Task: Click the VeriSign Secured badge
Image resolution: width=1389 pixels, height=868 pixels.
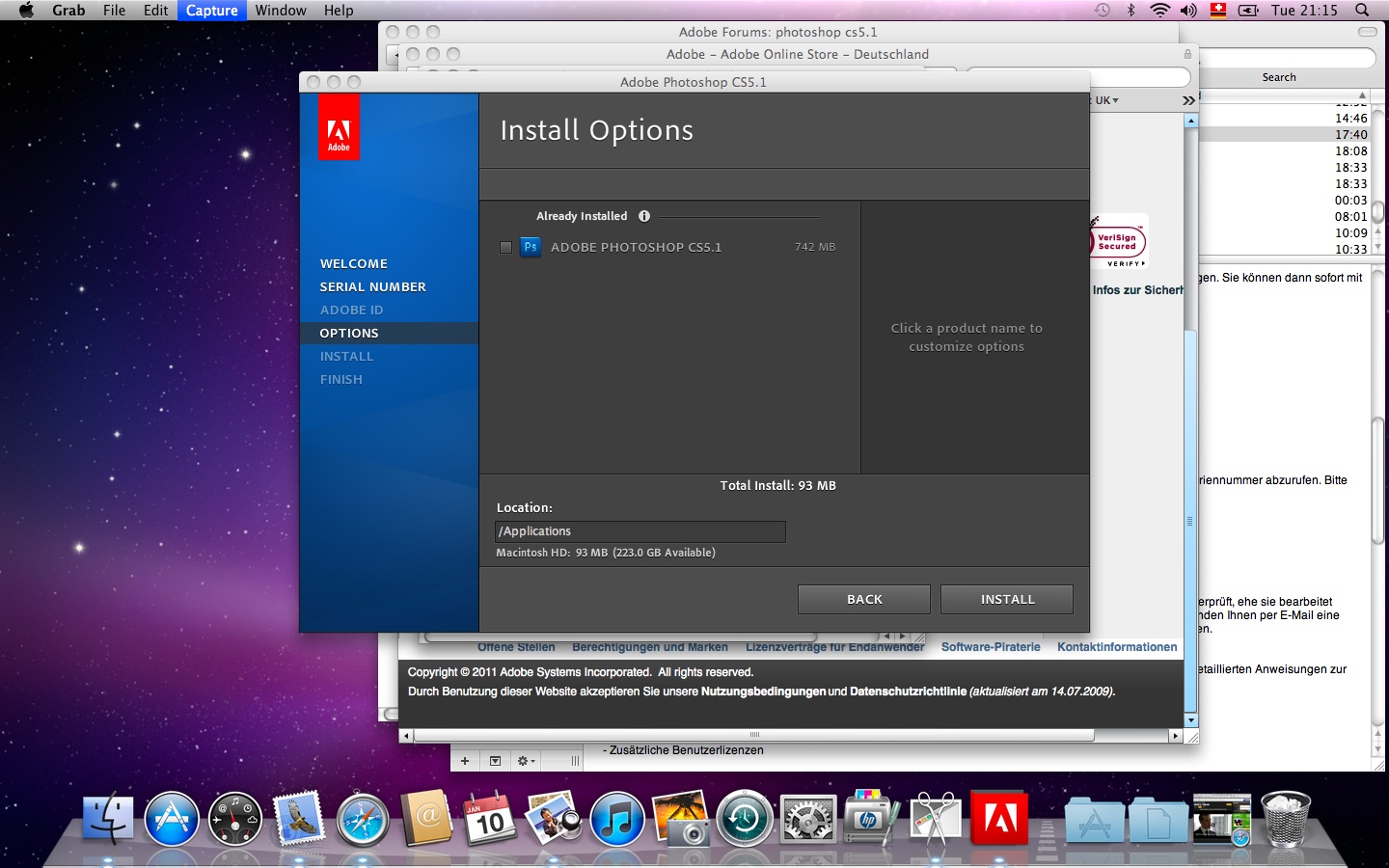Action: click(x=1119, y=241)
